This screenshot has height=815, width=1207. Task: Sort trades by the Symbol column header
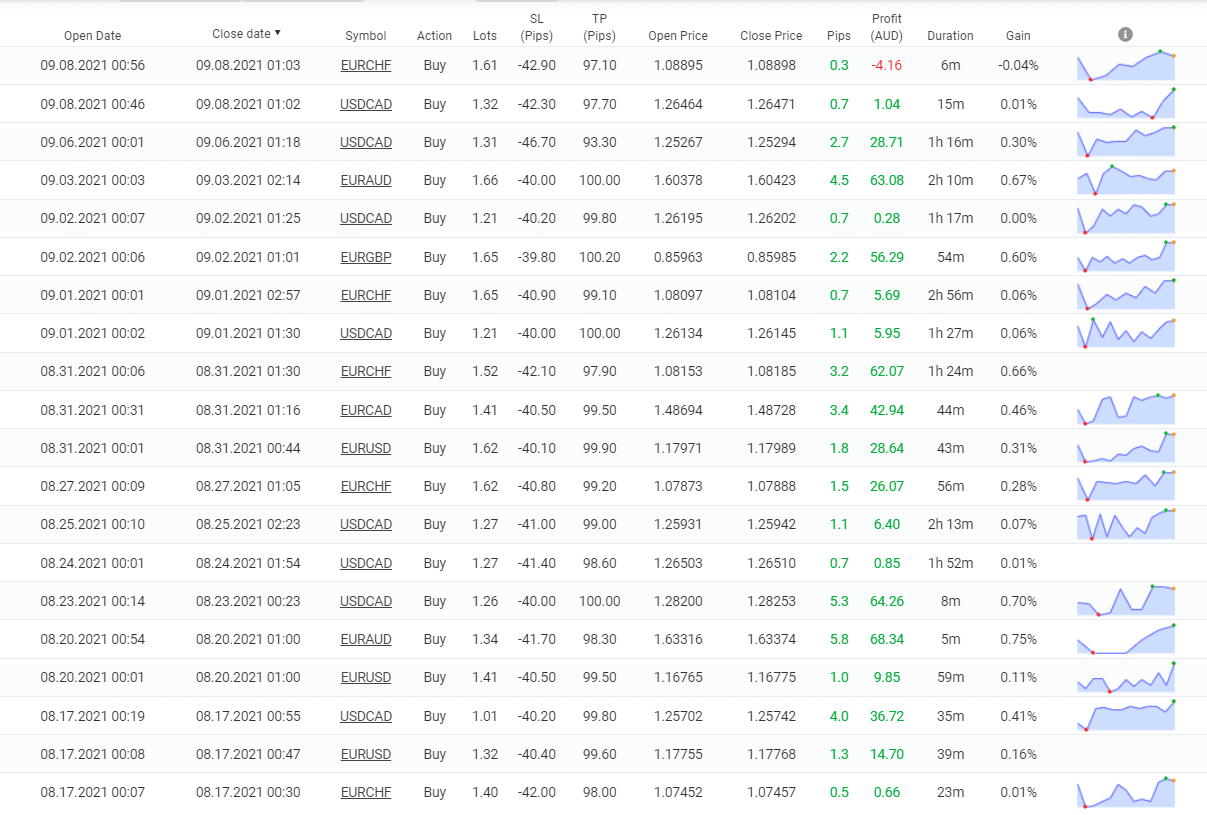pos(365,36)
